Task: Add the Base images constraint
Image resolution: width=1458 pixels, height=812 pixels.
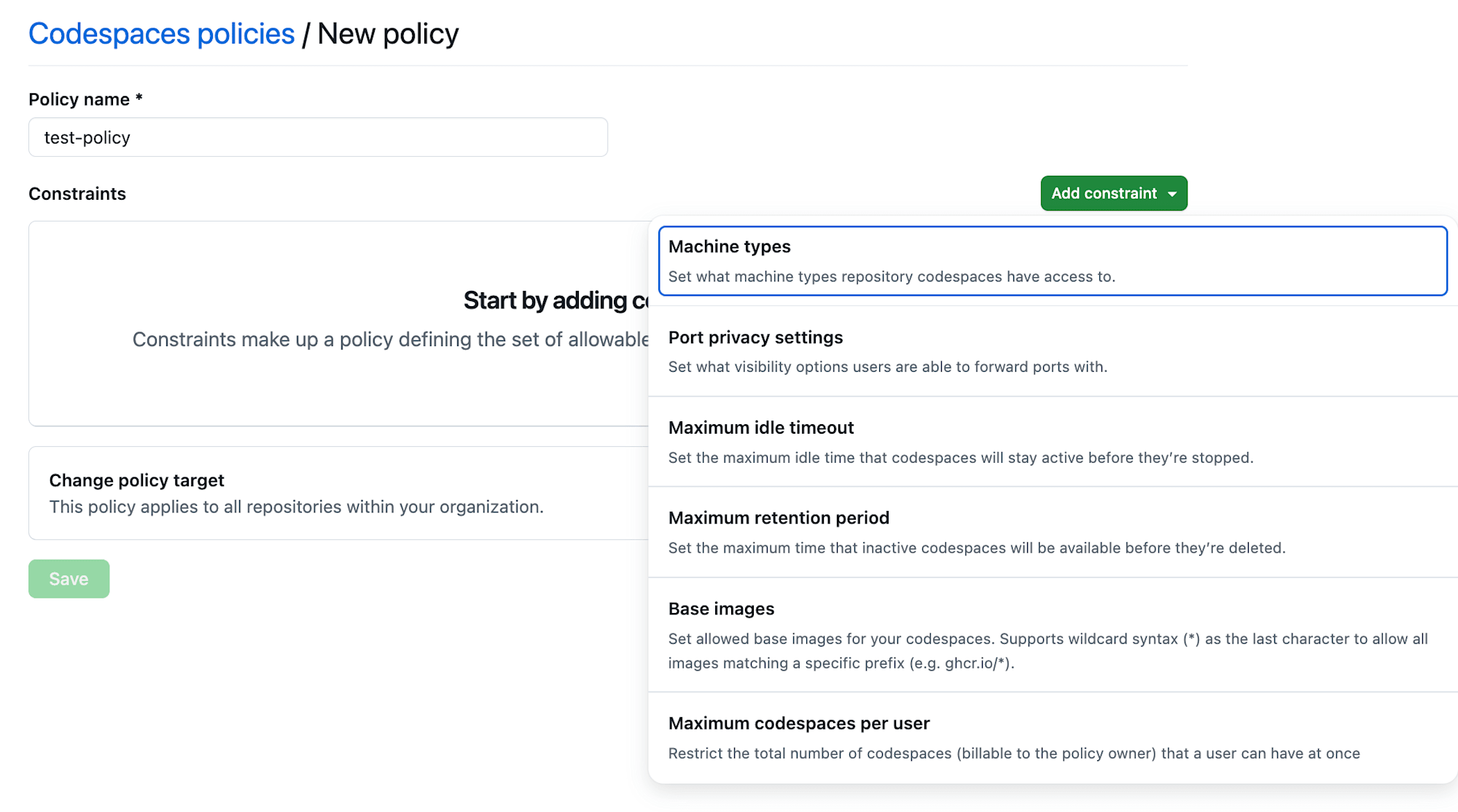Action: coord(1053,635)
